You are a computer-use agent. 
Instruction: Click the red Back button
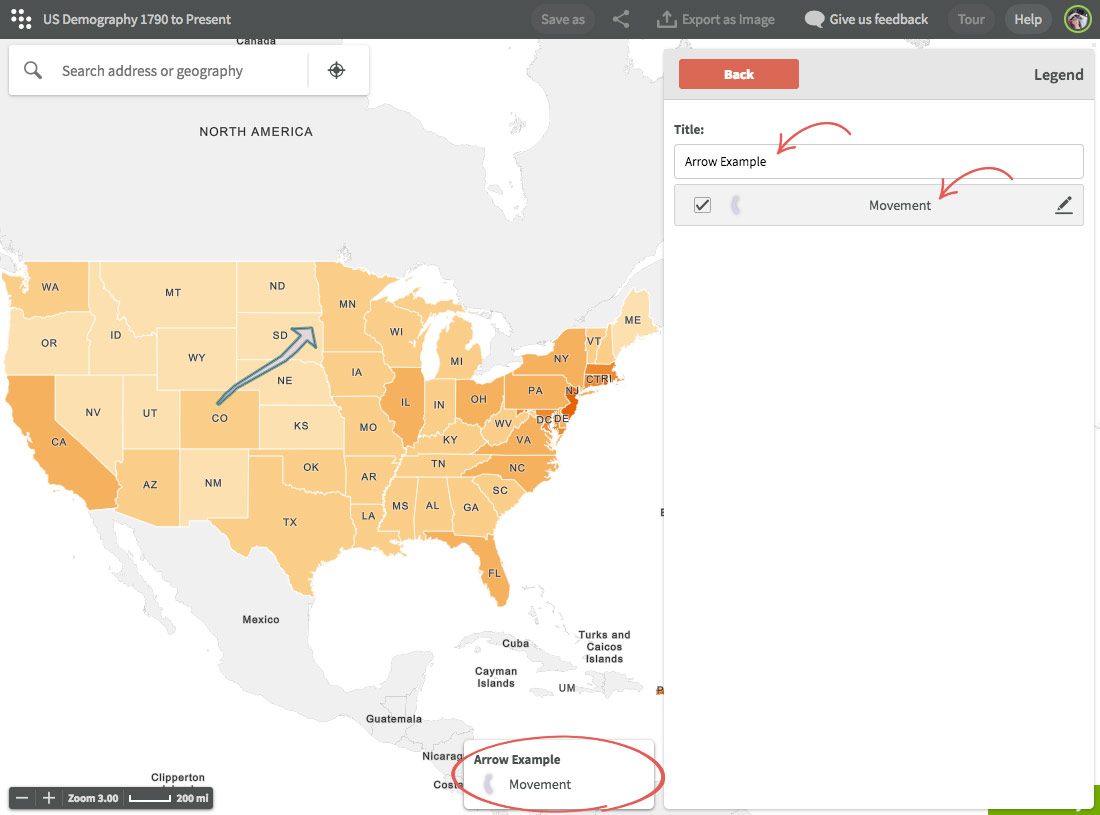tap(739, 74)
